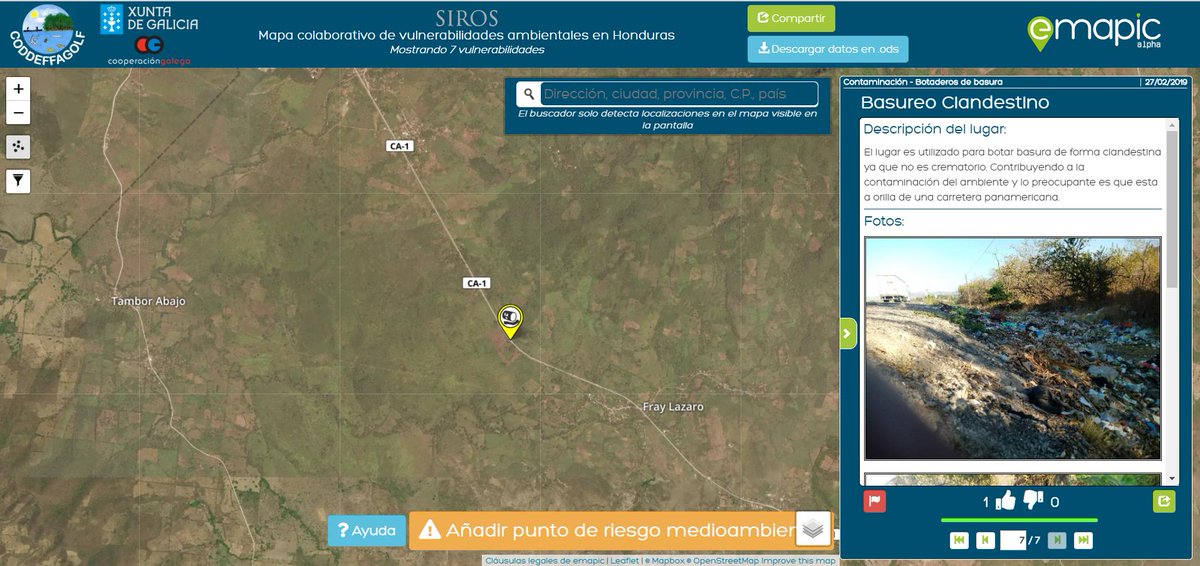Open the Mapbox attribution link

[665, 560]
